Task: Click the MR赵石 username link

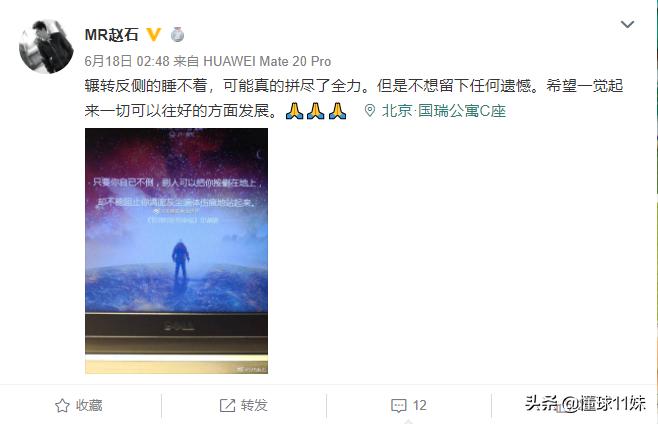Action: coord(111,35)
